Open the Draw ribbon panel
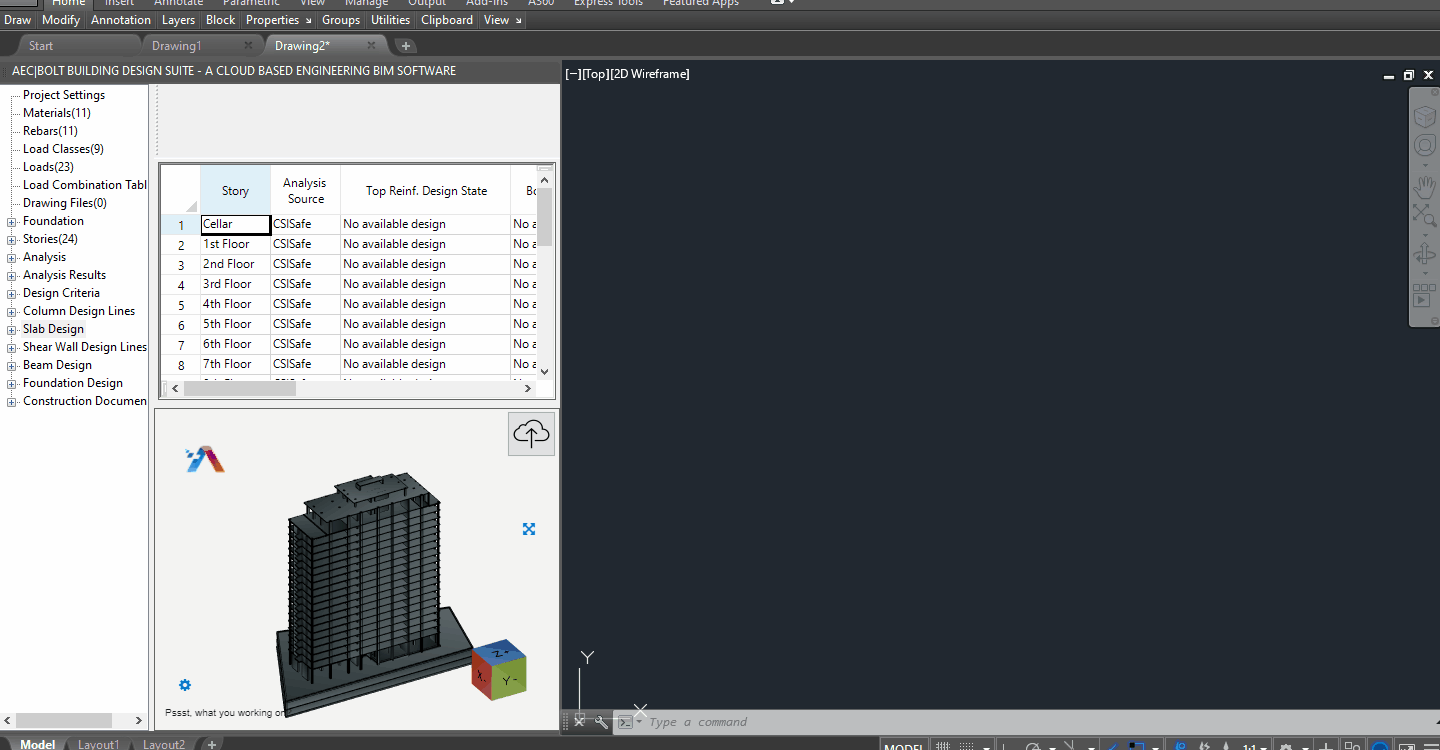The height and width of the screenshot is (750, 1440). click(18, 20)
